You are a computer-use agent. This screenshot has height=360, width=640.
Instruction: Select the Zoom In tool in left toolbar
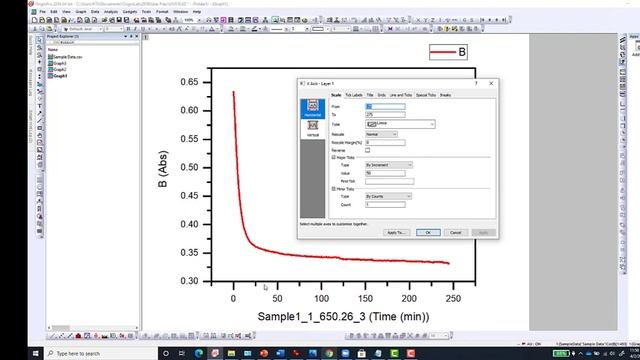click(x=39, y=47)
